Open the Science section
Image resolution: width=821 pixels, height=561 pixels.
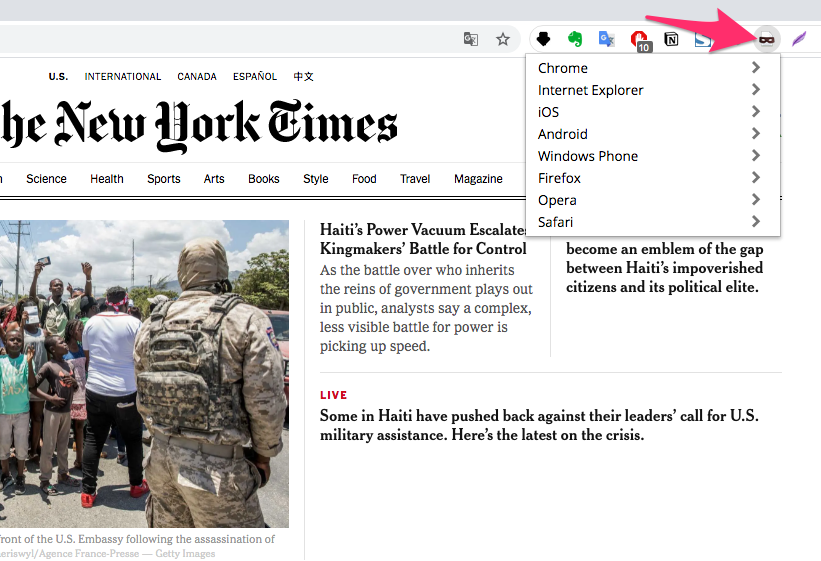coord(47,179)
